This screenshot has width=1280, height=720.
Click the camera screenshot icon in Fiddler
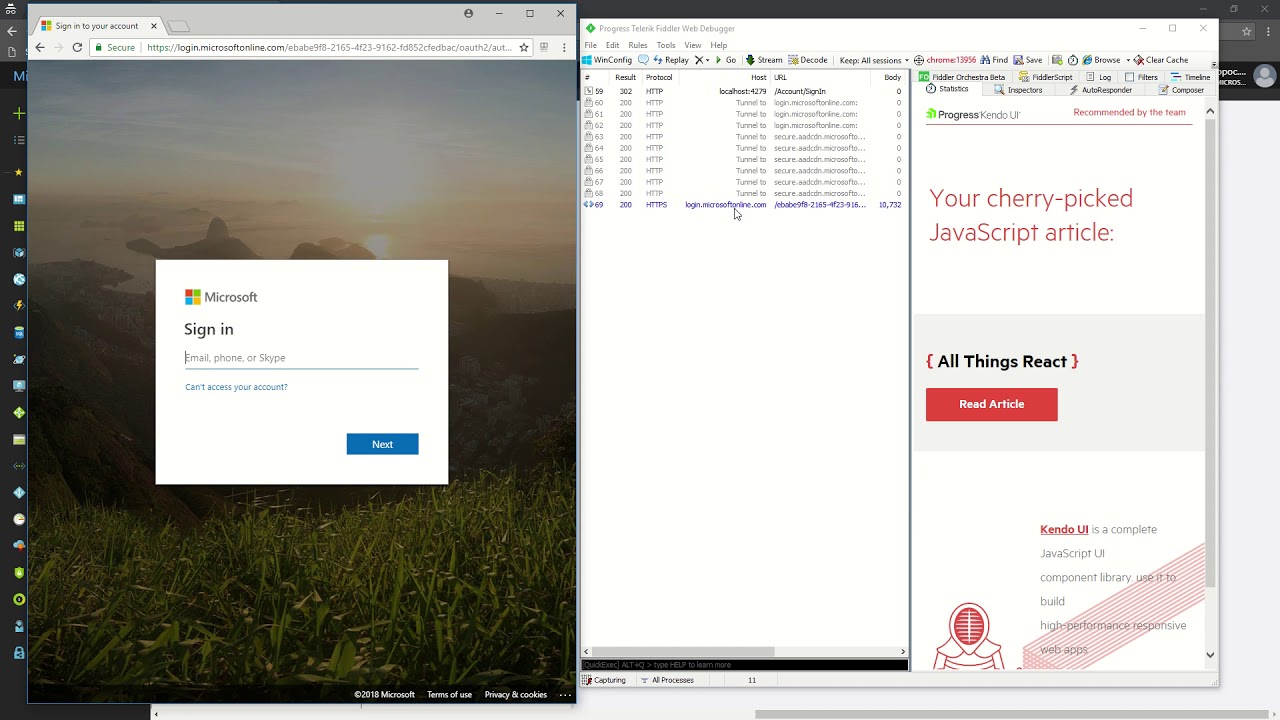pyautogui.click(x=1057, y=60)
